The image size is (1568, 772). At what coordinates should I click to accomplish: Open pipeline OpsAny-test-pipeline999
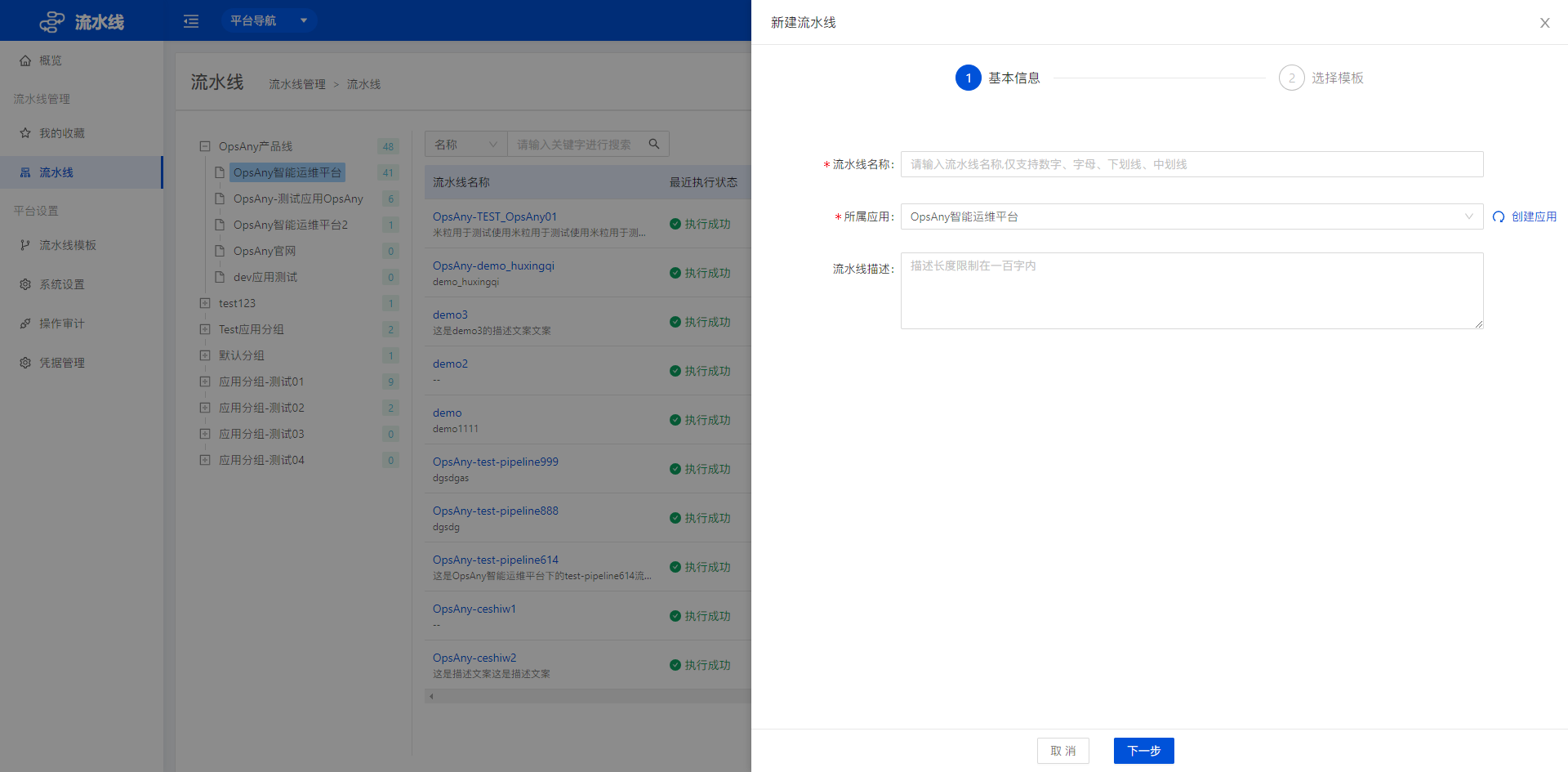(496, 462)
